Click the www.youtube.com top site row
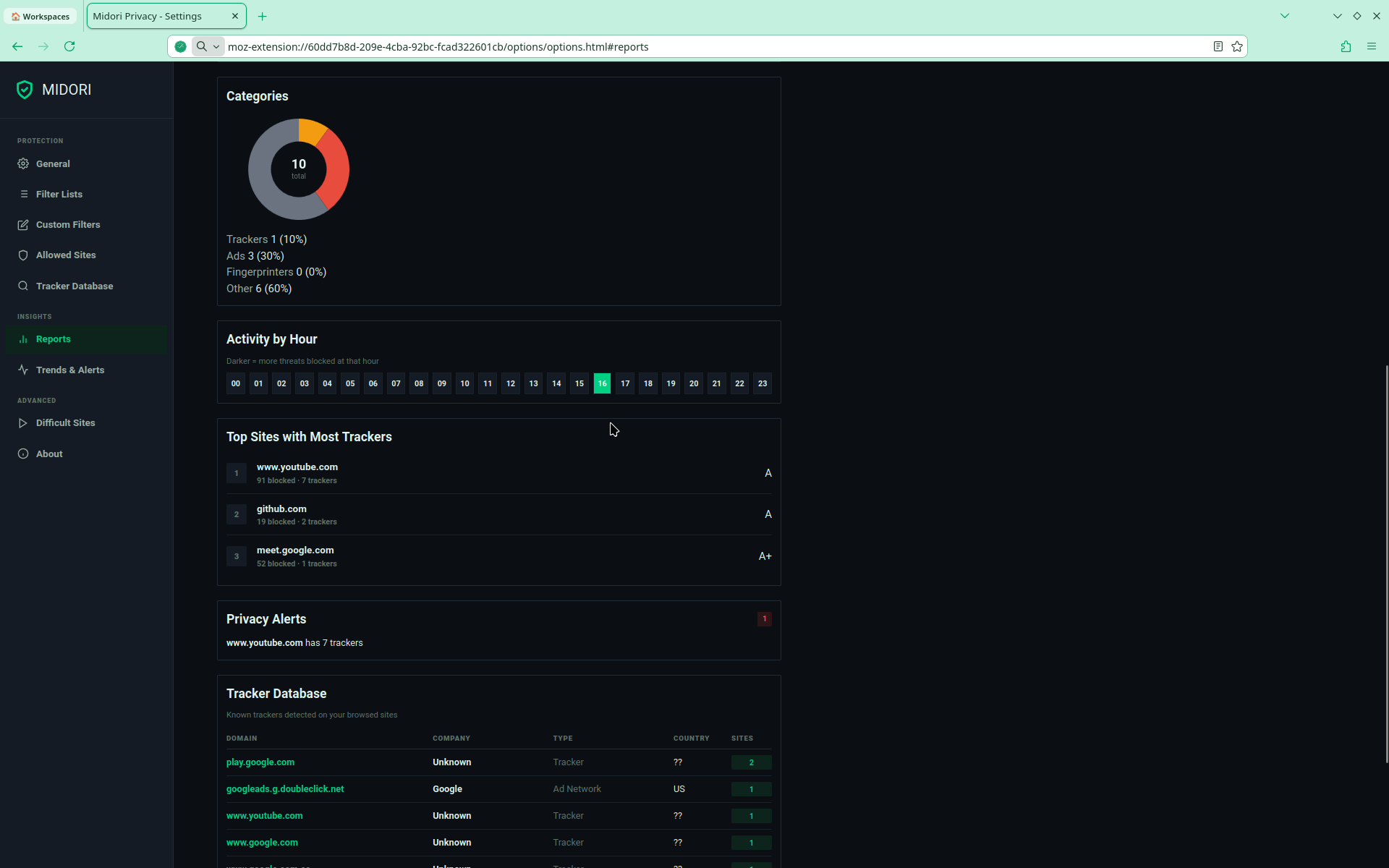 [x=499, y=473]
